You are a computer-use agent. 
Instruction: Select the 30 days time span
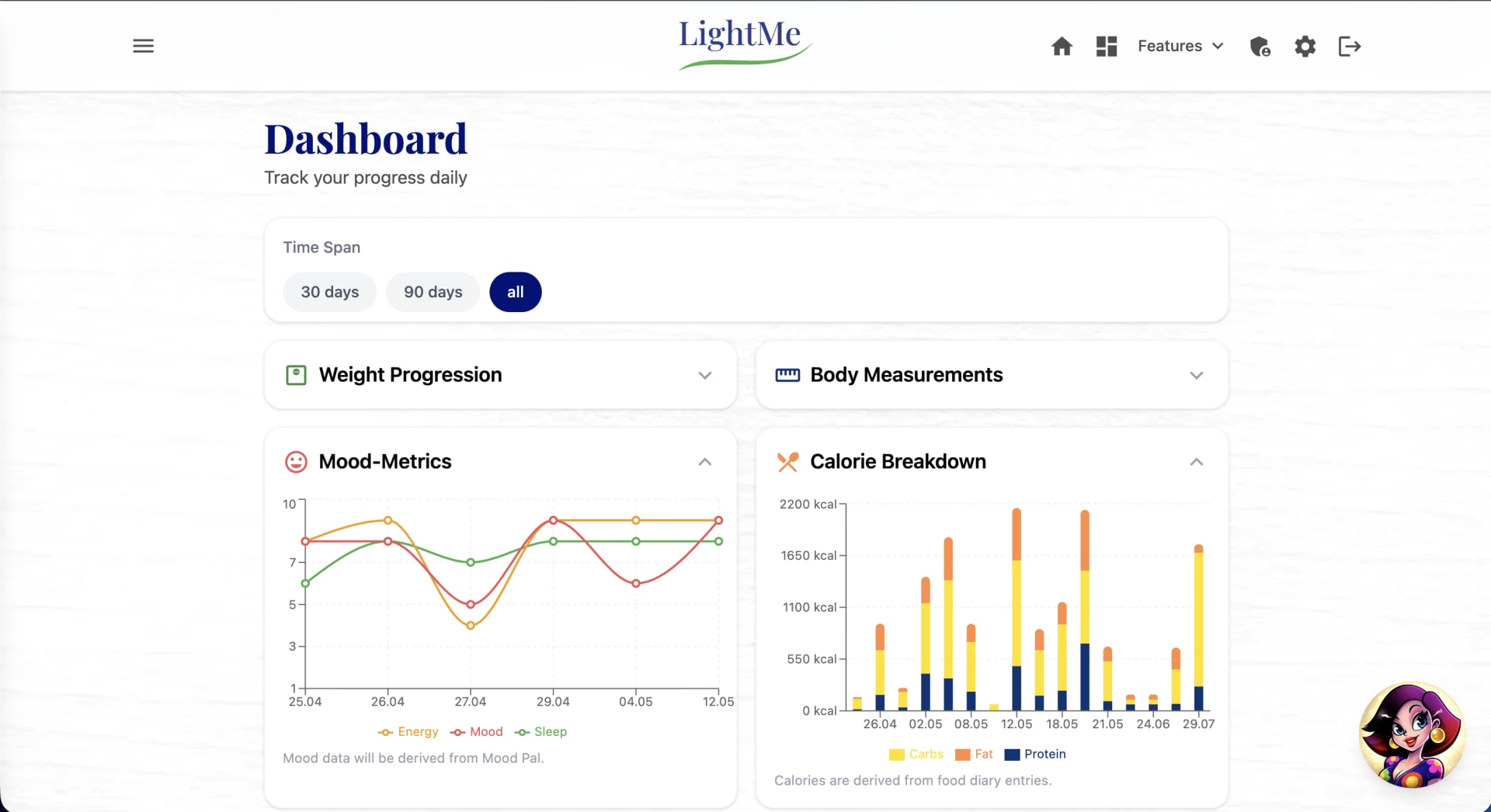pos(329,292)
